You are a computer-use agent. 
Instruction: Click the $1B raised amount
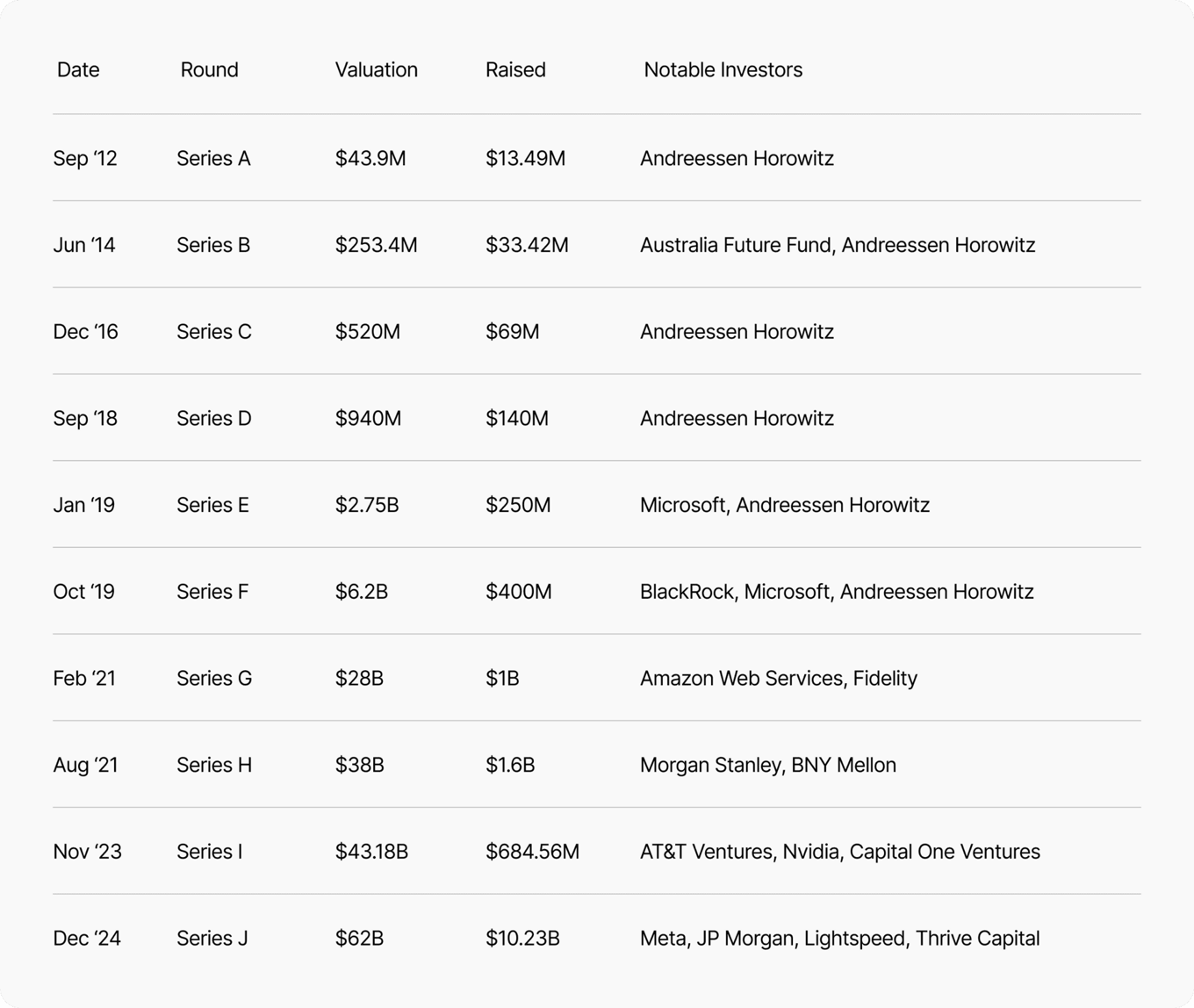[x=502, y=679]
